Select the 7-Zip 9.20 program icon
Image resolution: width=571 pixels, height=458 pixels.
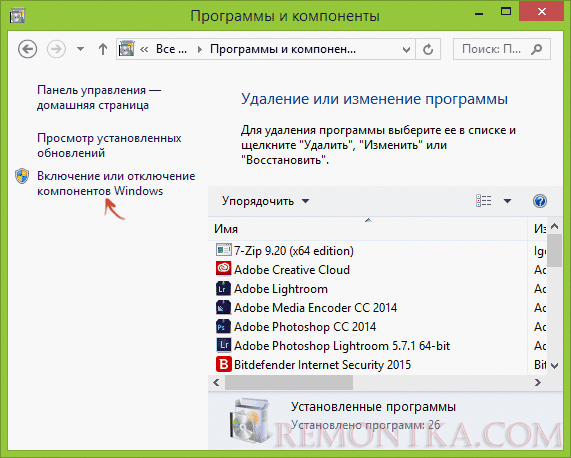[223, 250]
